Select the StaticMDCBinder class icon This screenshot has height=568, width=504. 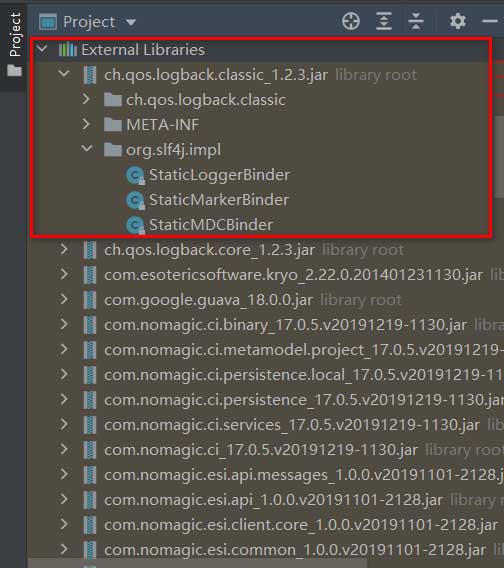pos(136,225)
